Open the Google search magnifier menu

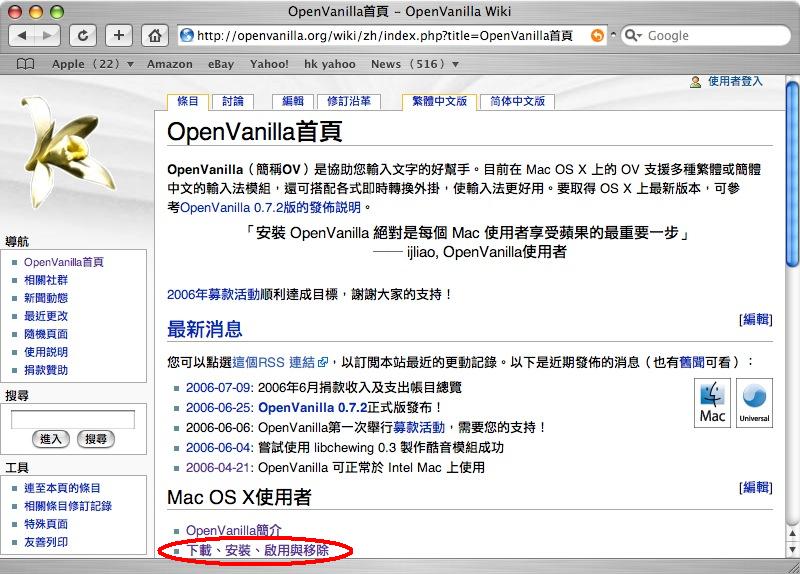click(633, 35)
